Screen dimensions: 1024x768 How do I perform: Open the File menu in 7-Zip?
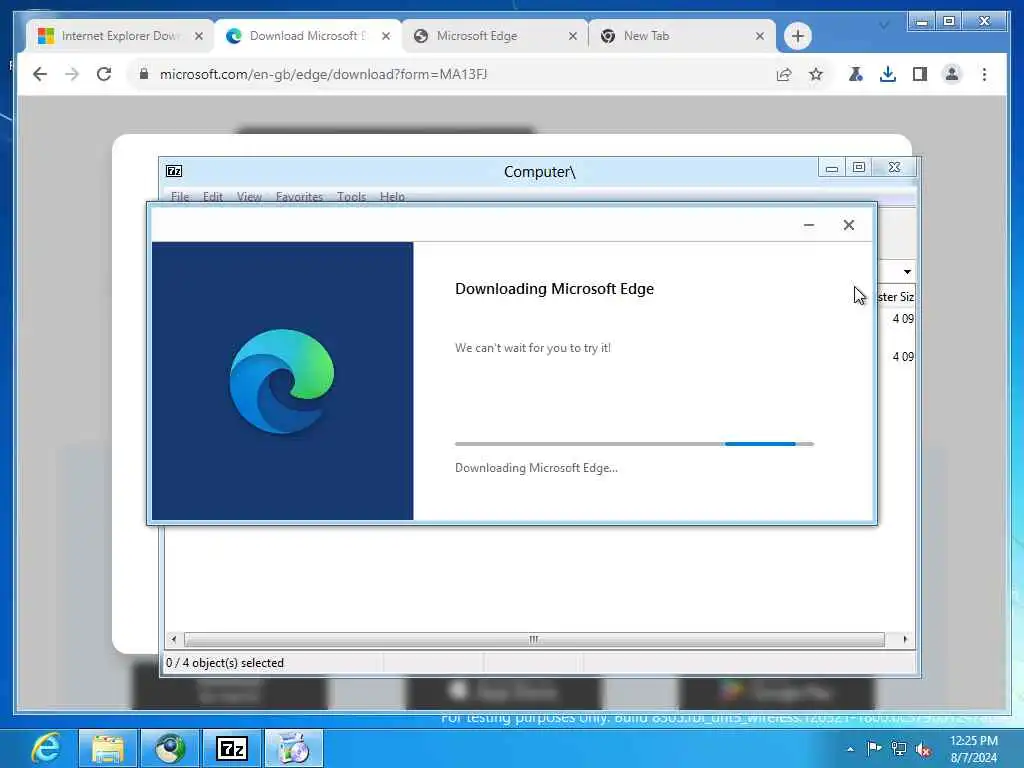pyautogui.click(x=180, y=197)
